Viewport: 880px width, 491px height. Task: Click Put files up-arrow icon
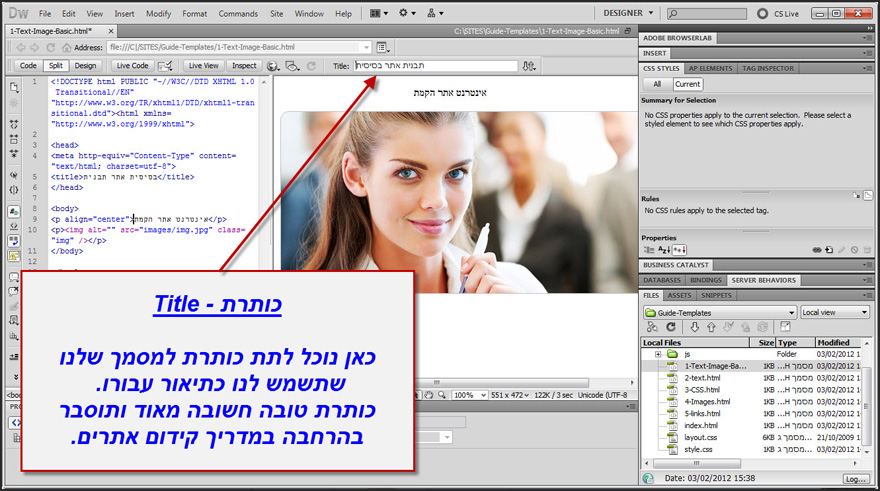click(x=711, y=327)
